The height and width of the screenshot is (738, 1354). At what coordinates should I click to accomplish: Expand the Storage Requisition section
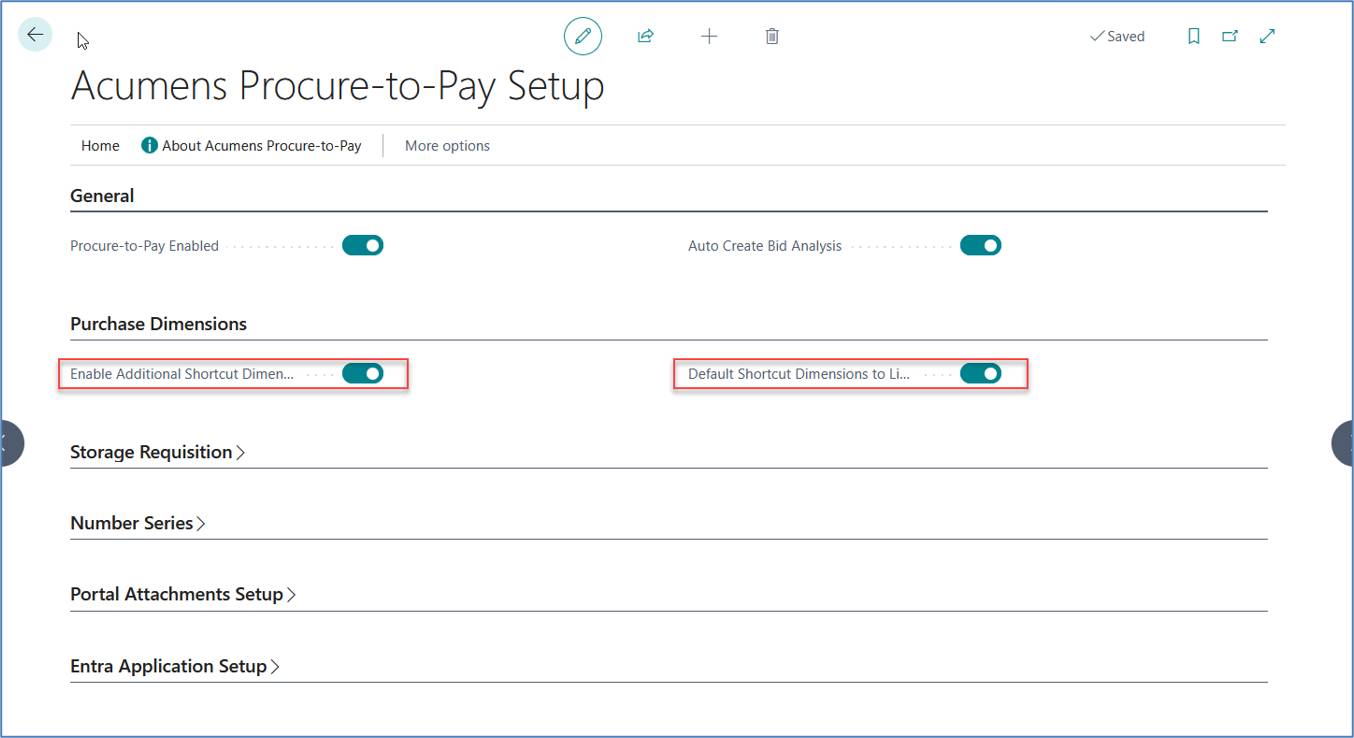click(157, 452)
